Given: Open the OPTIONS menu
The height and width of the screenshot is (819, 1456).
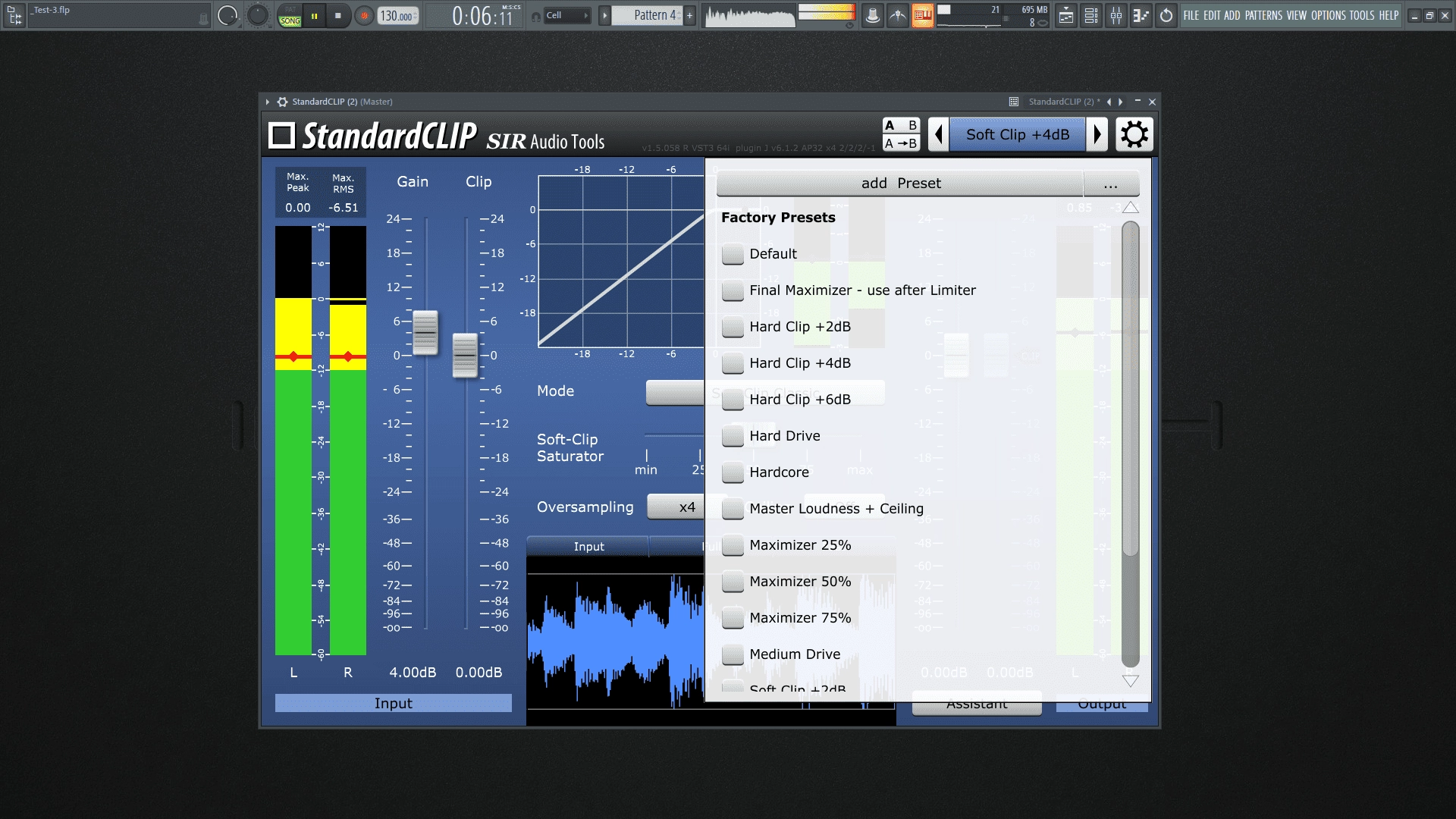Looking at the screenshot, I should coord(1329,15).
